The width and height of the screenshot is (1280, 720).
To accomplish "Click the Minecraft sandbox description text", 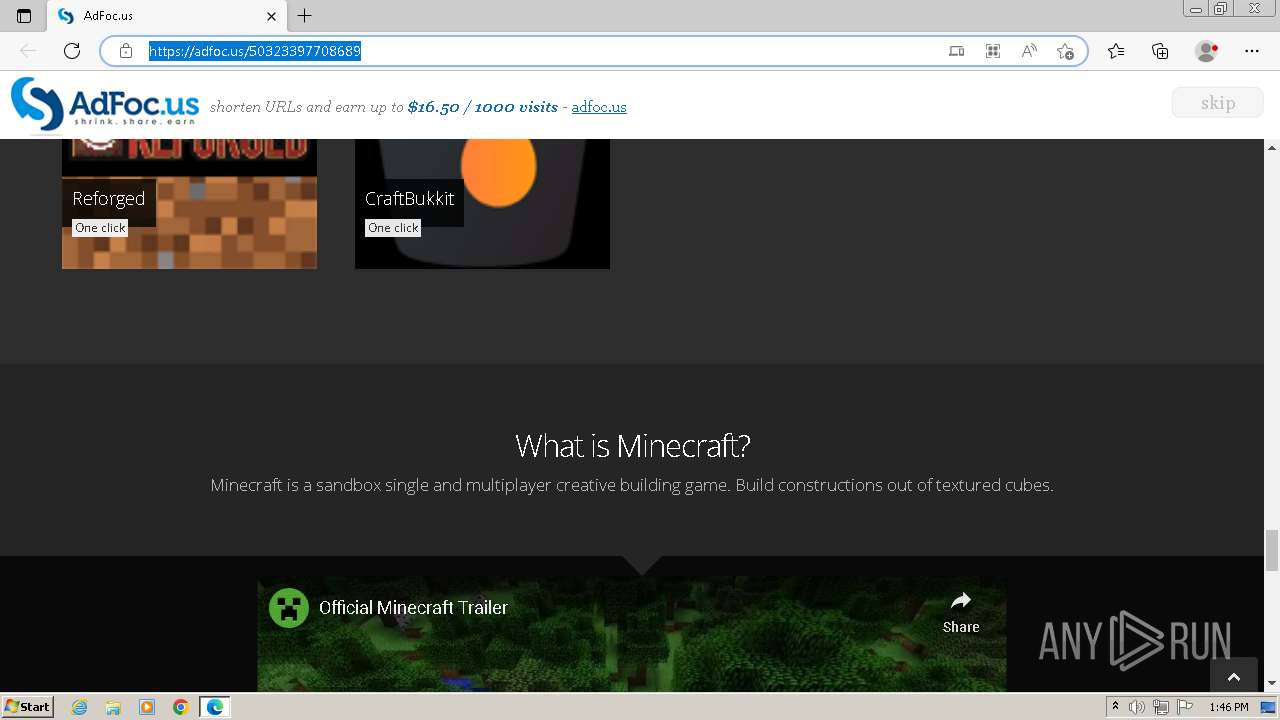I will point(632,485).
